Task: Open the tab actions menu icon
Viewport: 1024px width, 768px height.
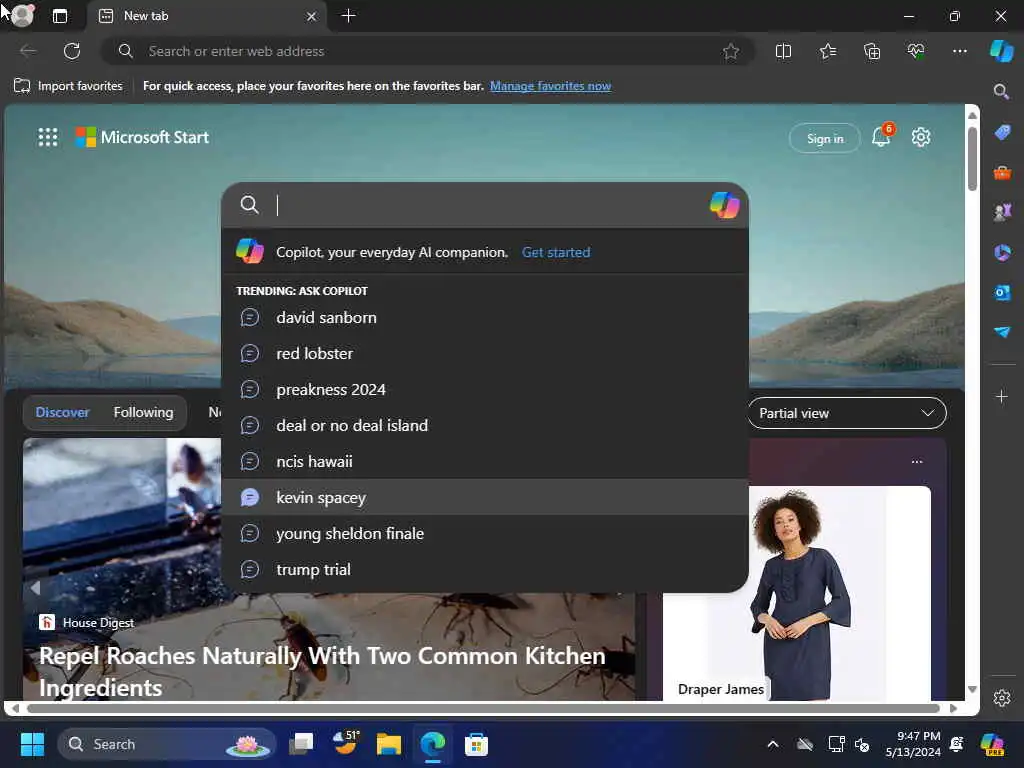Action: tap(59, 16)
